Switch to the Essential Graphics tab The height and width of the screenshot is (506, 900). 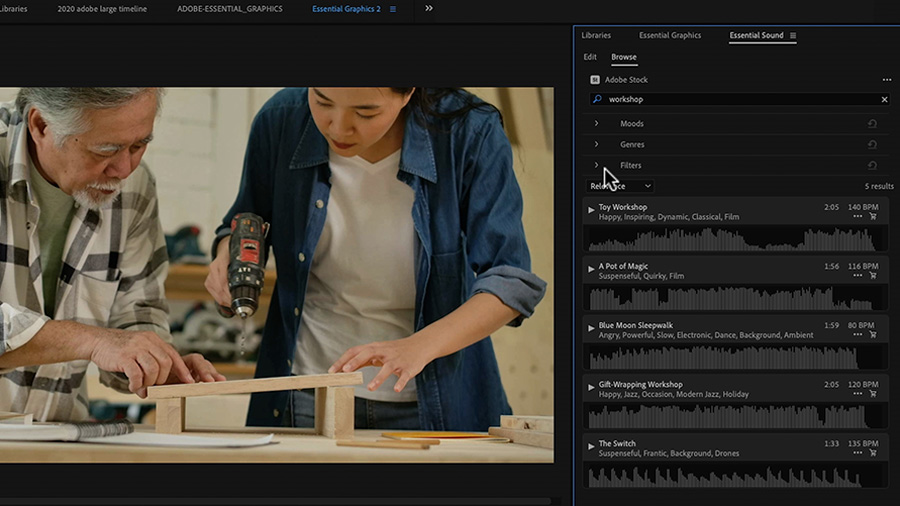[x=670, y=36]
